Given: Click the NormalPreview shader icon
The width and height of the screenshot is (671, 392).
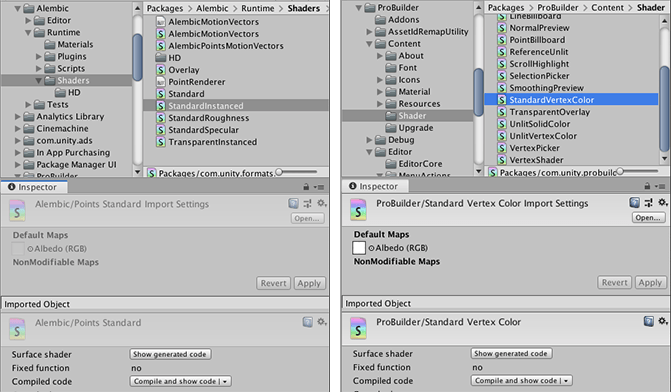Looking at the screenshot, I should (502, 28).
